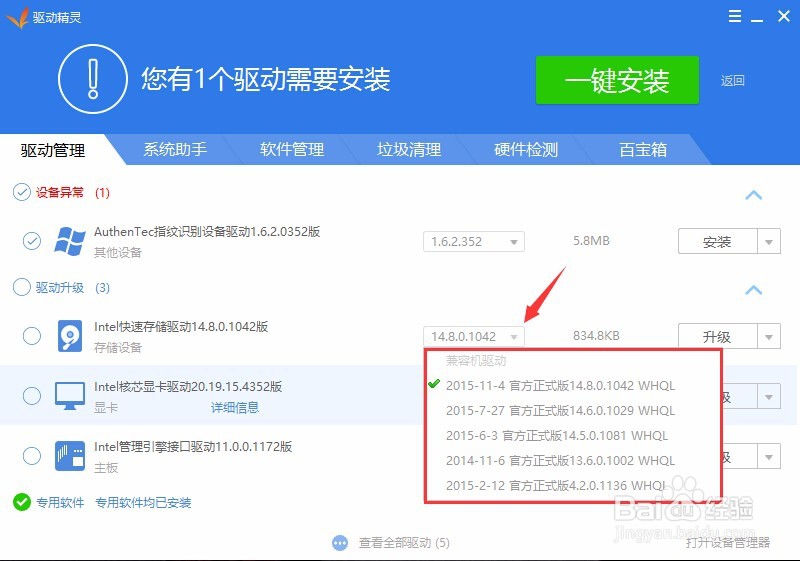The height and width of the screenshot is (561, 800).
Task: Select version 2015-11-4 官方正式版14.8.0.1042 WHQL
Action: 560,386
